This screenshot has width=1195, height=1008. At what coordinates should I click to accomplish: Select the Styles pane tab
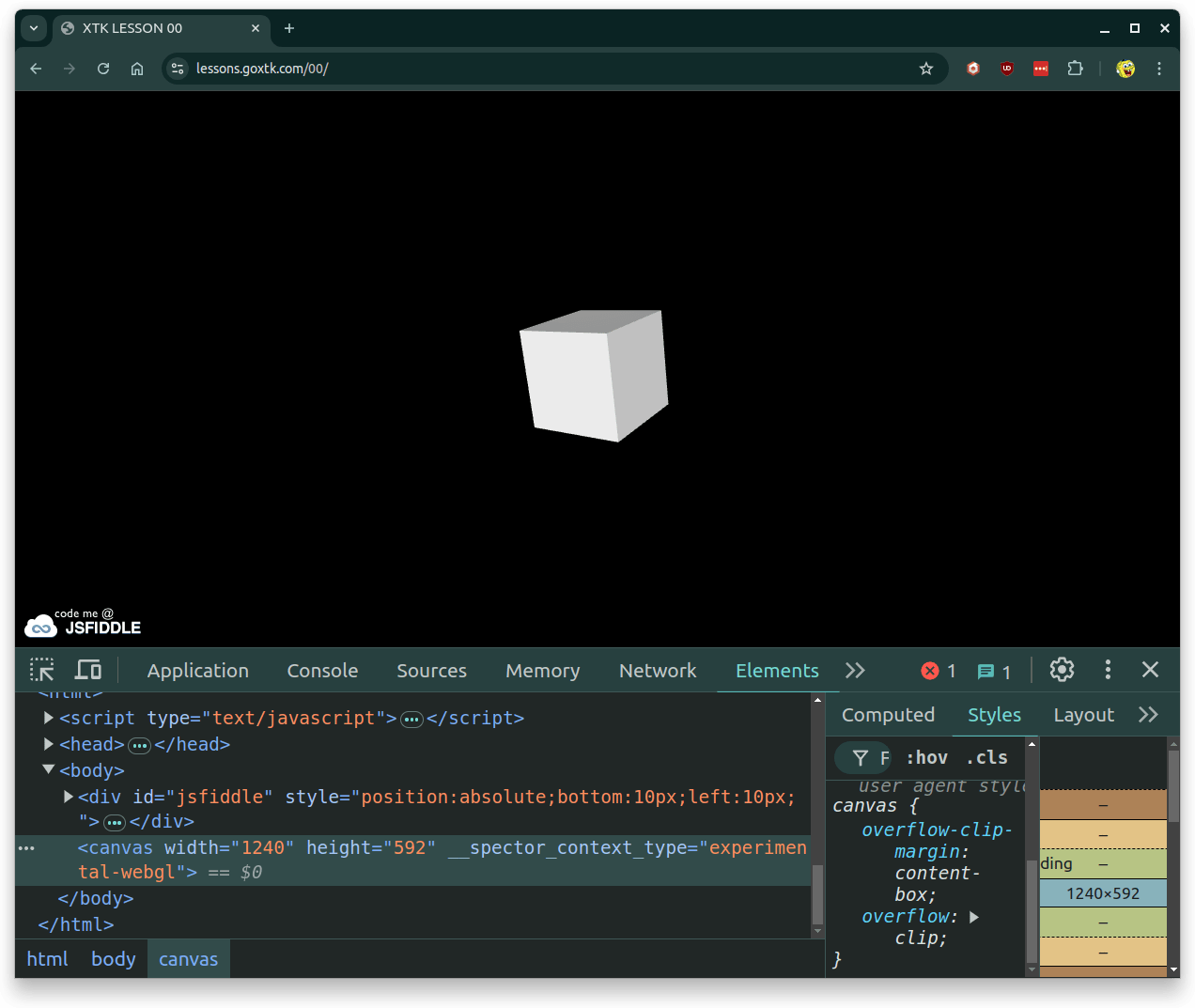[x=994, y=715]
